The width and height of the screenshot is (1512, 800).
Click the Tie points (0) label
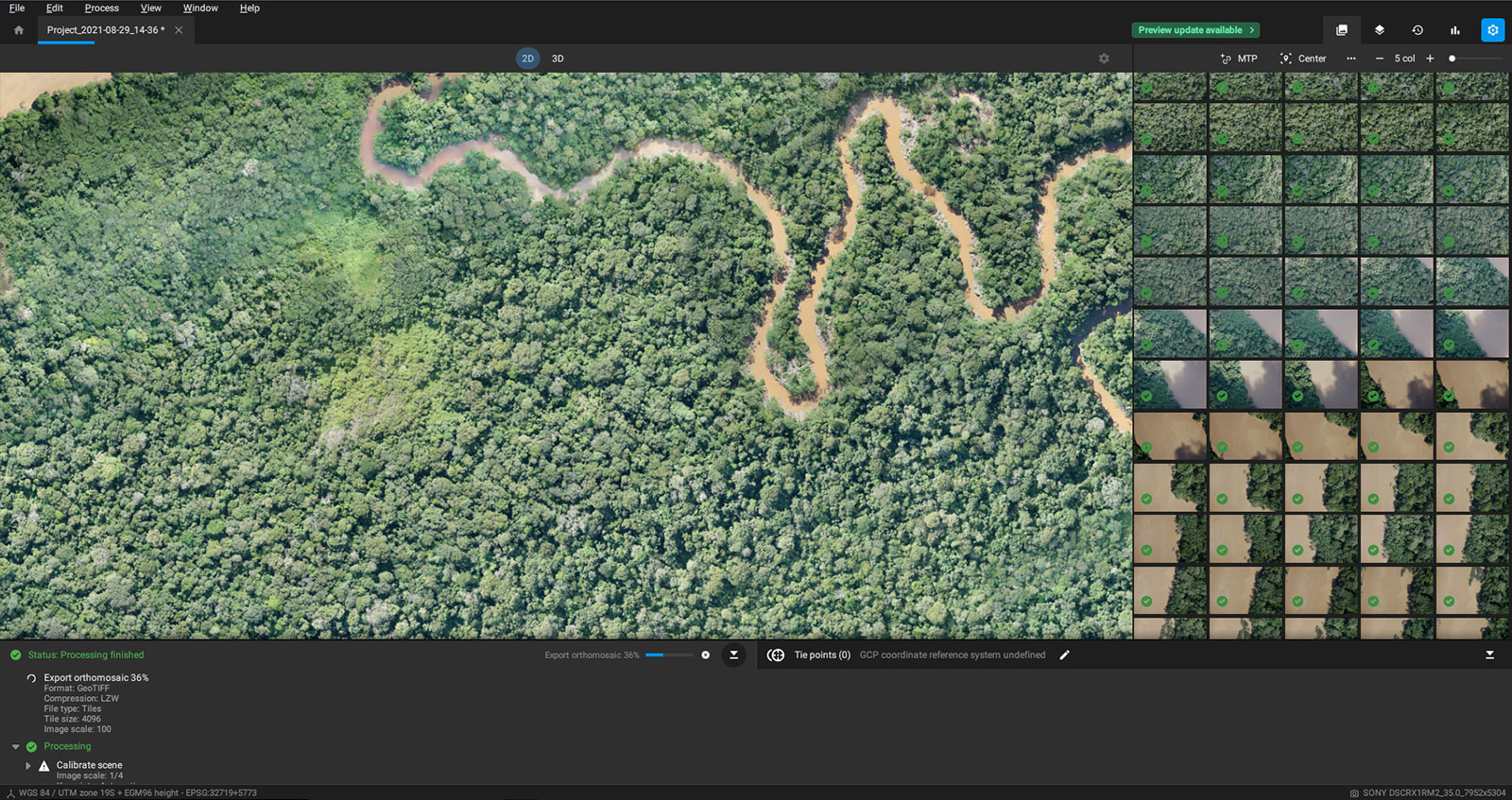[822, 655]
